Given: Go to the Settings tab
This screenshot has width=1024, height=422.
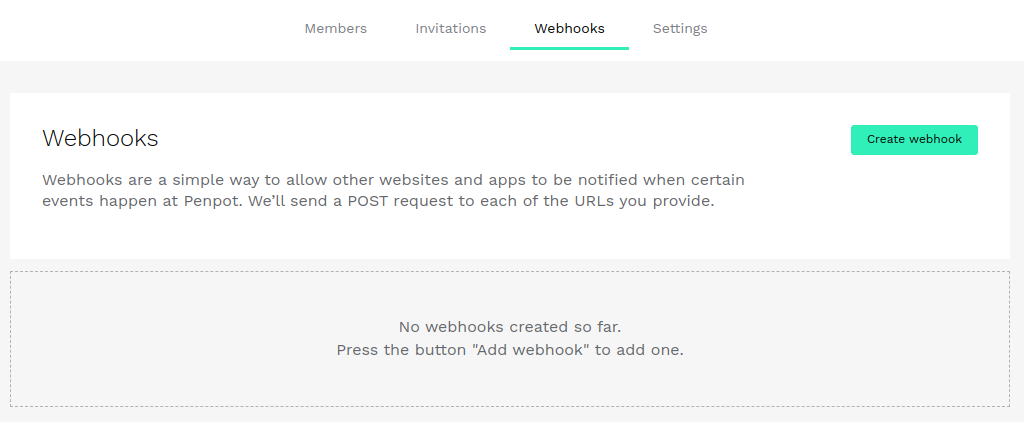Looking at the screenshot, I should 680,28.
